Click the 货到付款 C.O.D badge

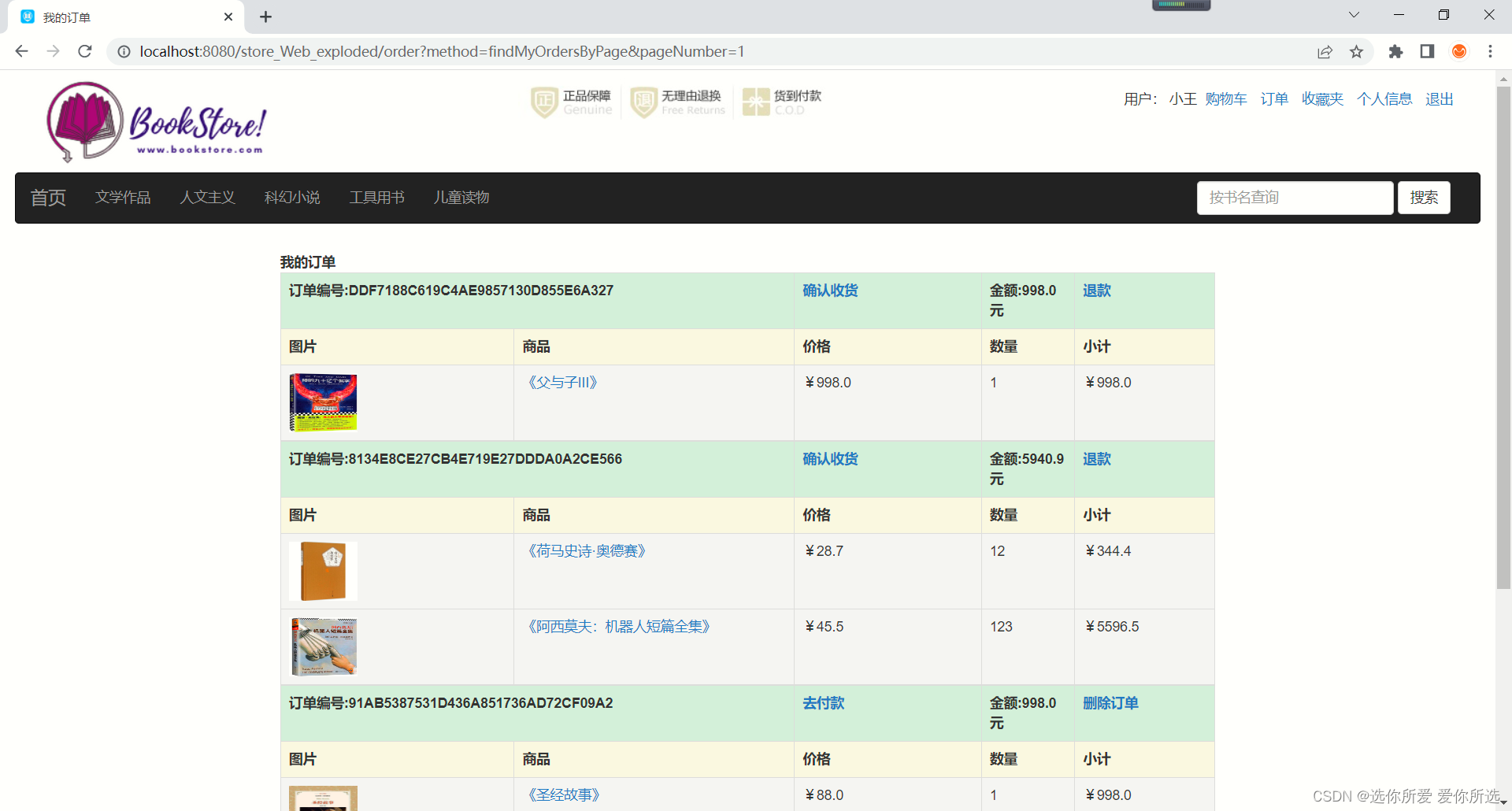pyautogui.click(x=782, y=102)
